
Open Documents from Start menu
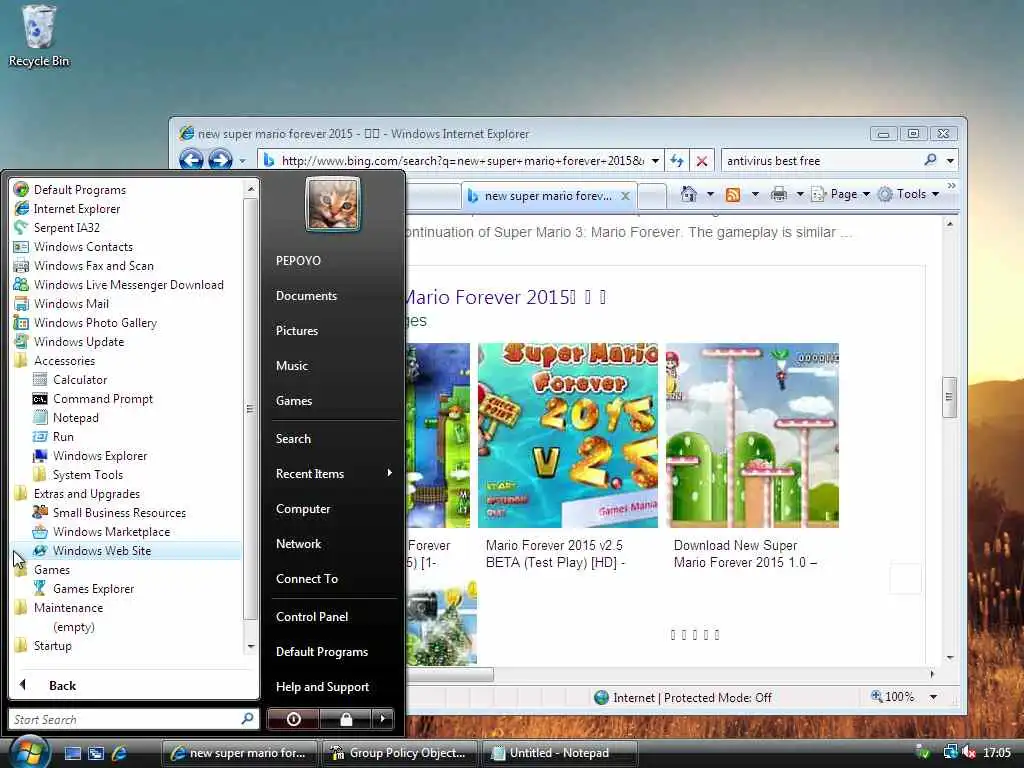(306, 296)
